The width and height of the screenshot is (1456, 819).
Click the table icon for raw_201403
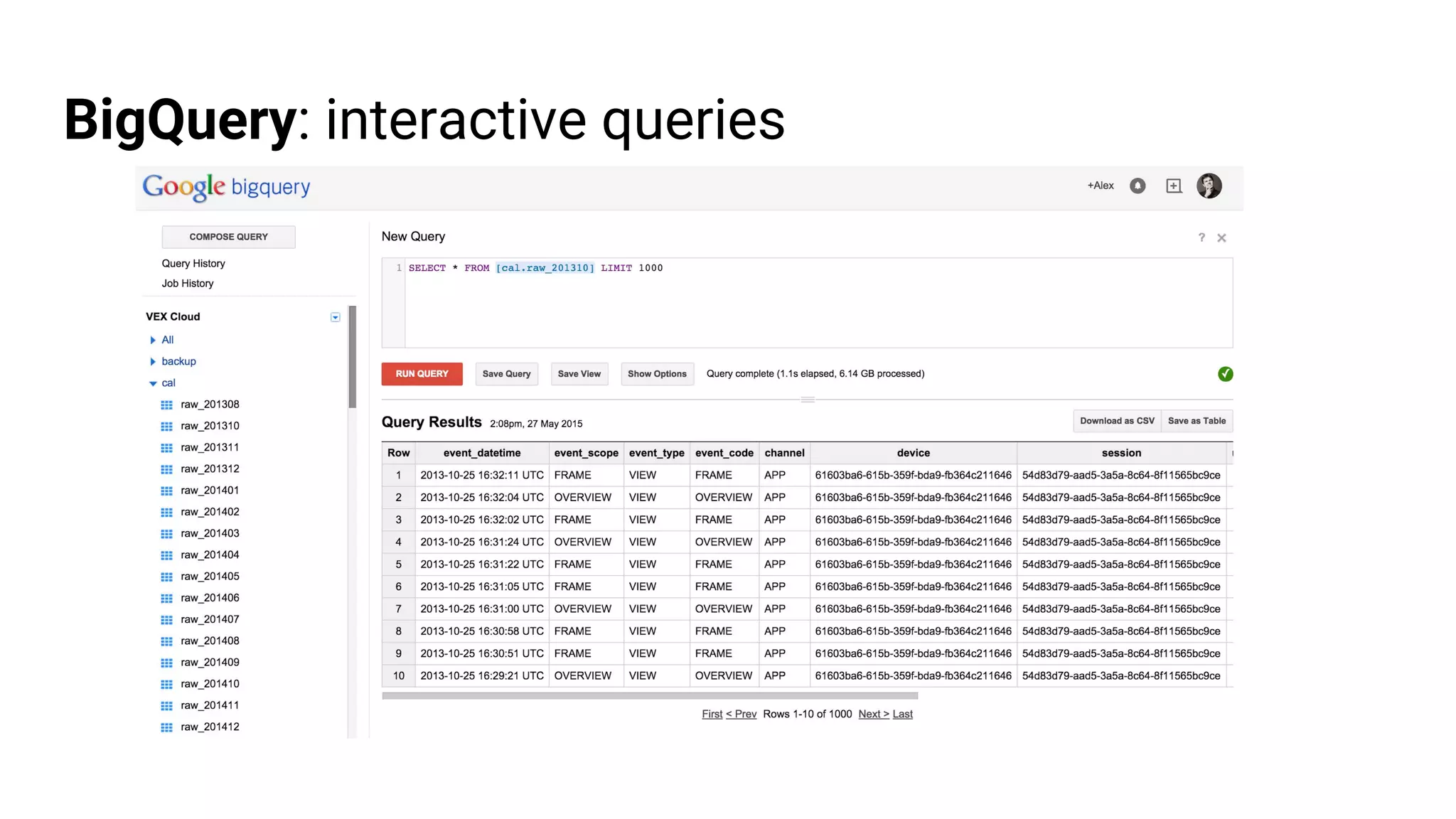[167, 534]
